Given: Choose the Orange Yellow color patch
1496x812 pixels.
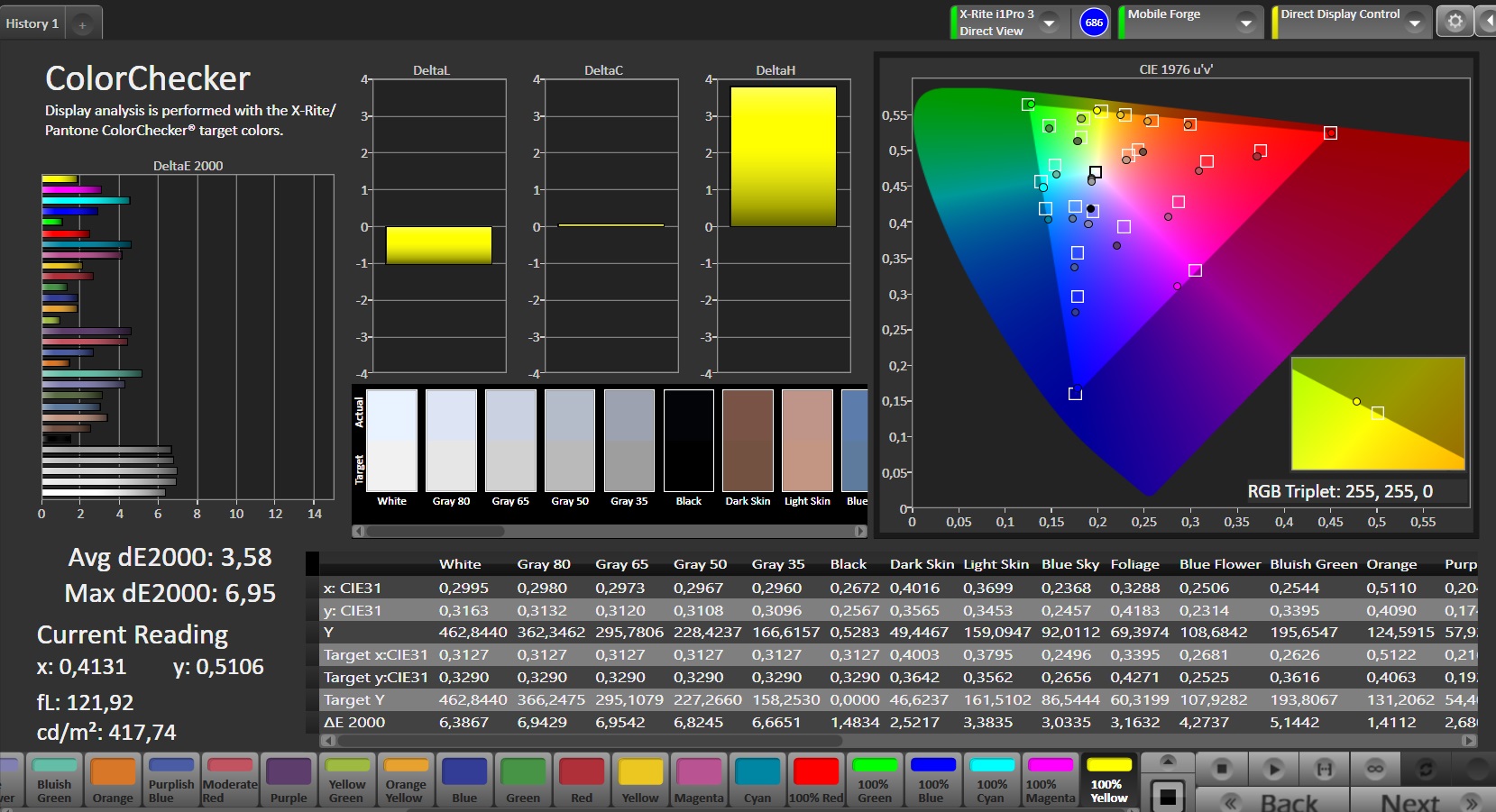Looking at the screenshot, I should coord(405,780).
